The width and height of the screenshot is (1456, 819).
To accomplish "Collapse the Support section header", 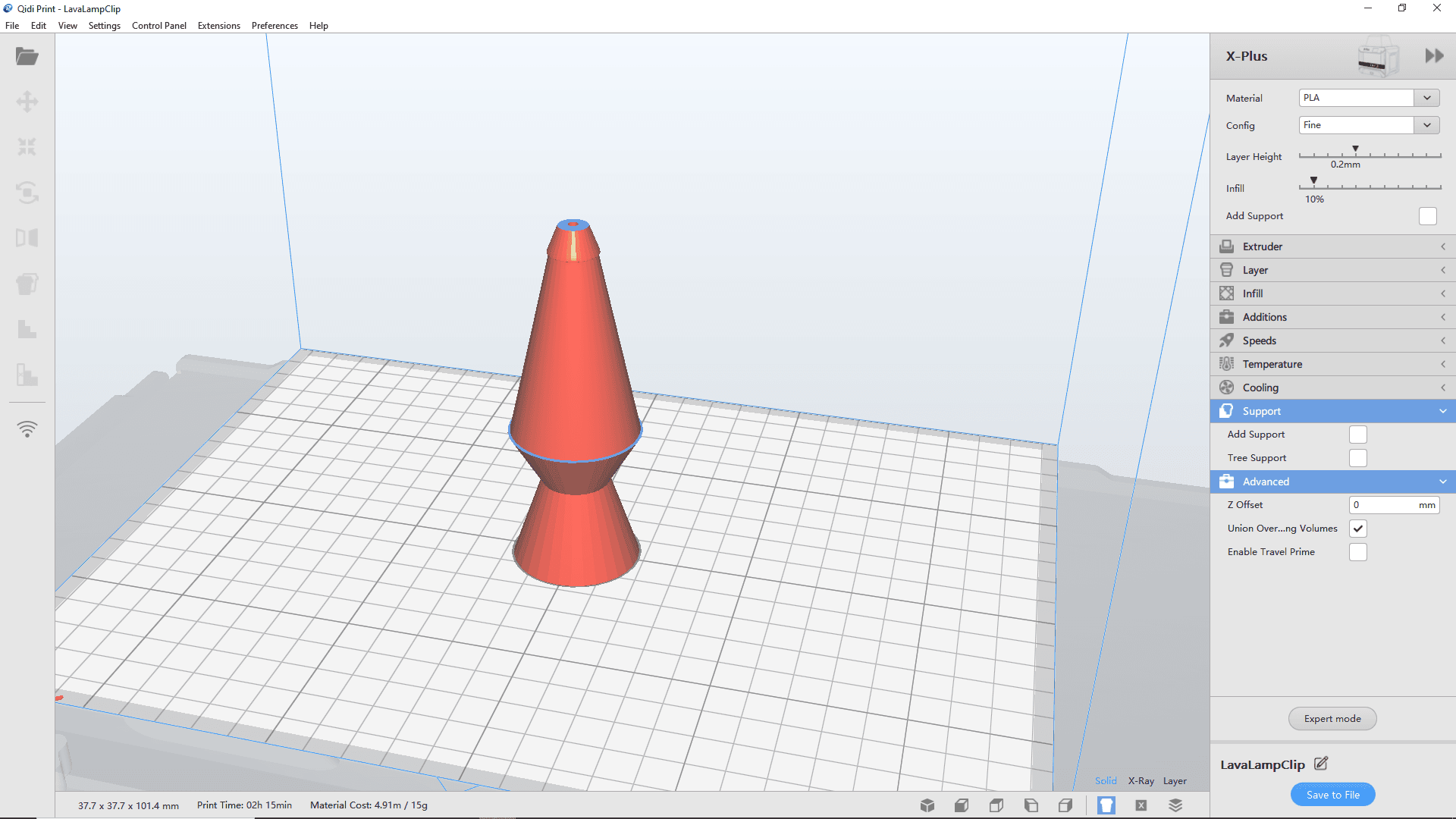I will tap(1332, 411).
